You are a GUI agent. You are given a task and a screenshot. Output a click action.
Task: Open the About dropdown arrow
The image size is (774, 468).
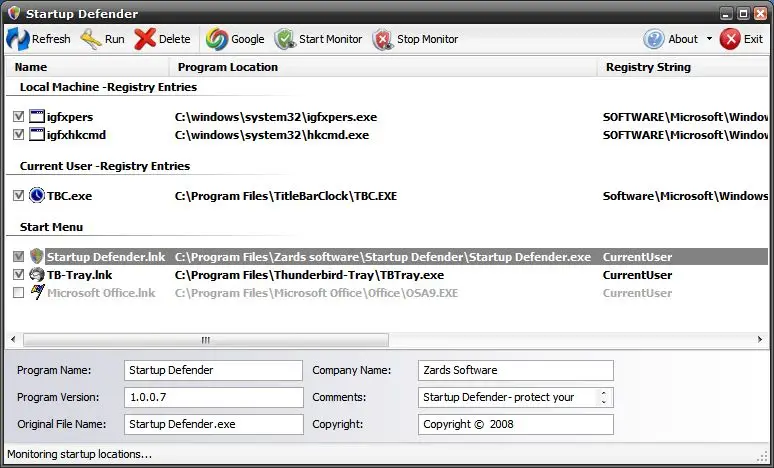pos(709,39)
